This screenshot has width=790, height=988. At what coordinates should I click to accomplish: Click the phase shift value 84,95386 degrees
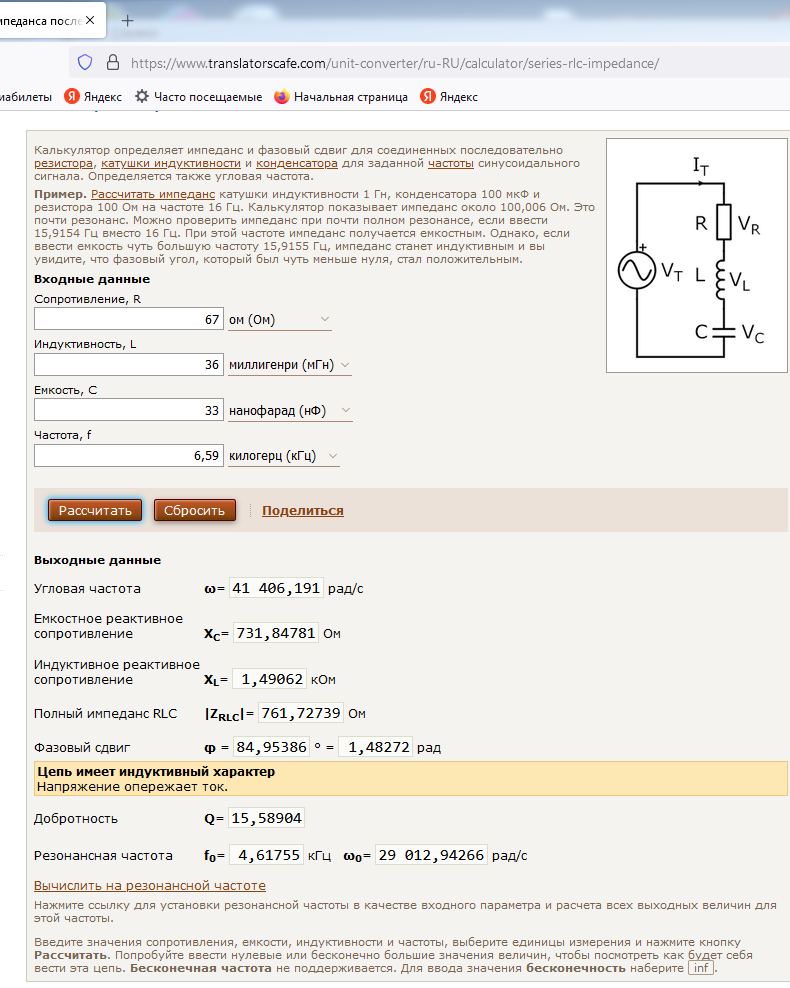click(x=272, y=747)
